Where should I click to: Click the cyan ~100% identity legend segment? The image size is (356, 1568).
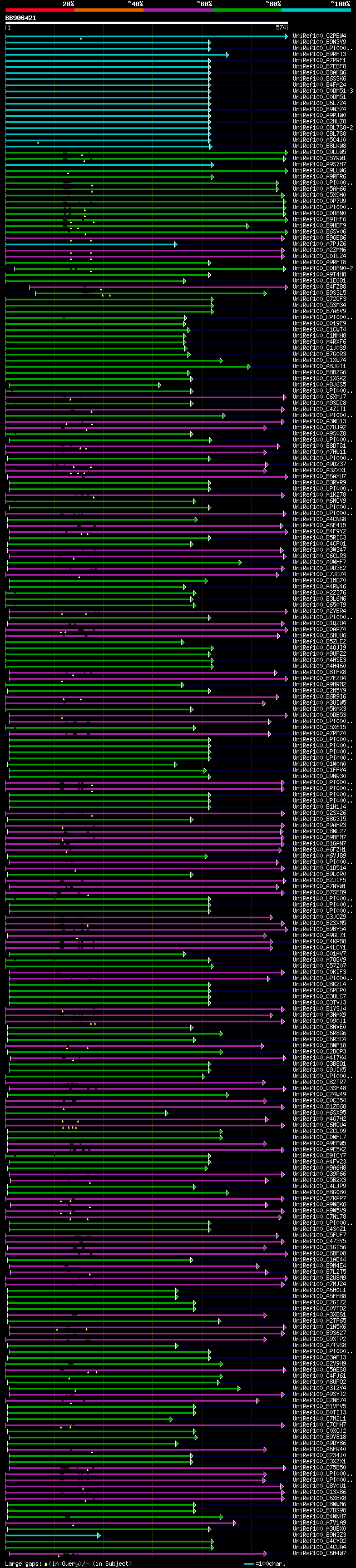pyautogui.click(x=316, y=11)
